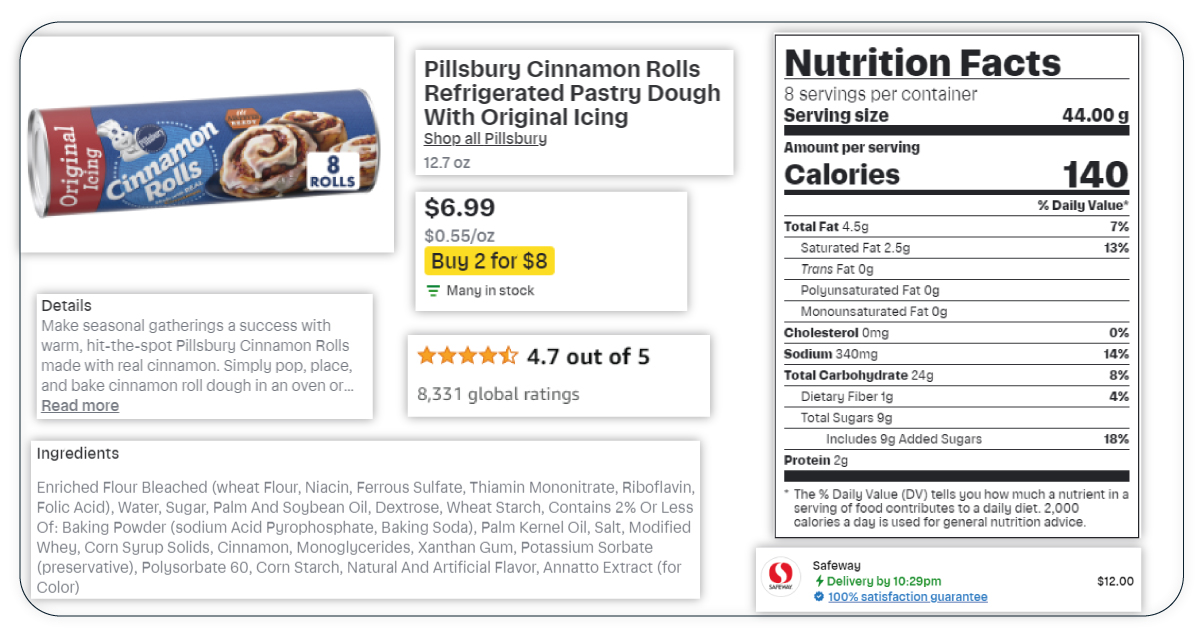
Task: Click the Details heading
Action: click(x=66, y=305)
